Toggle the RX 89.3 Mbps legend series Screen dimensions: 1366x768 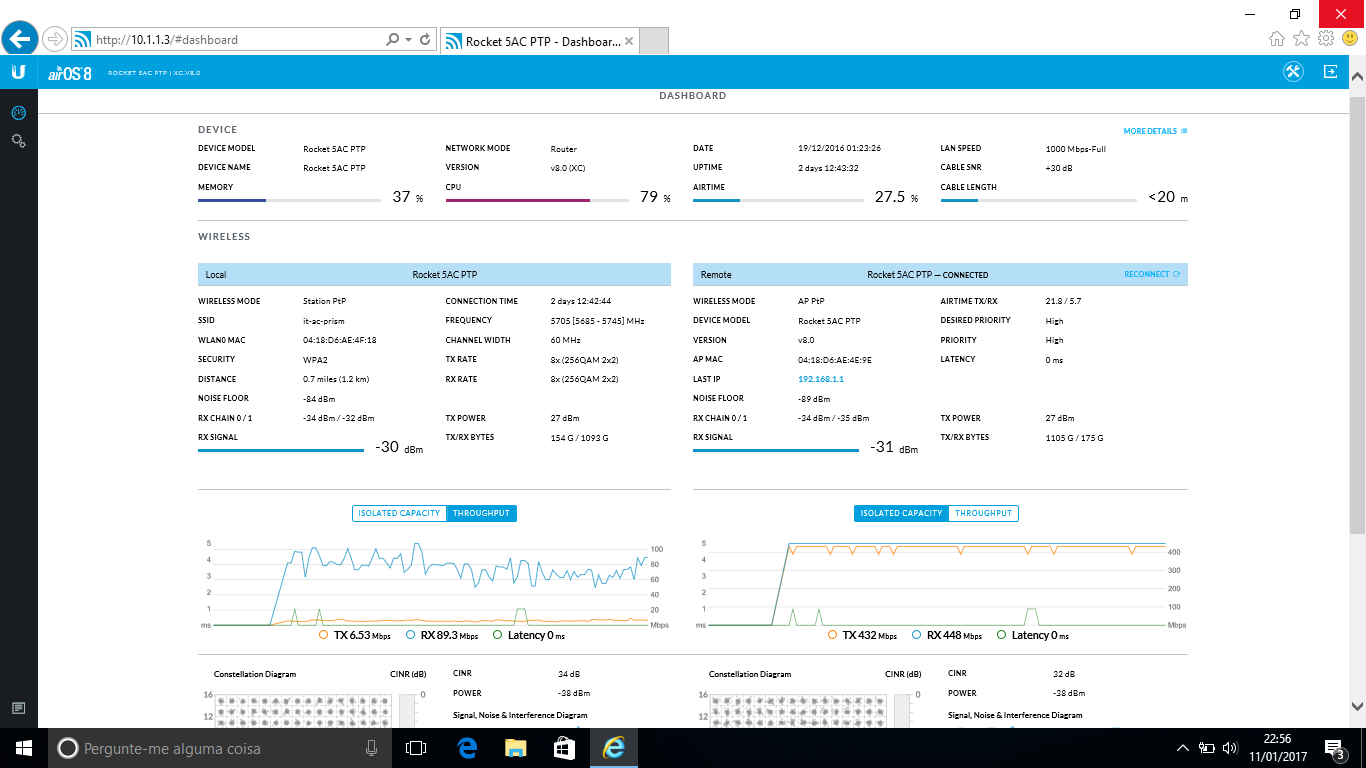442,635
